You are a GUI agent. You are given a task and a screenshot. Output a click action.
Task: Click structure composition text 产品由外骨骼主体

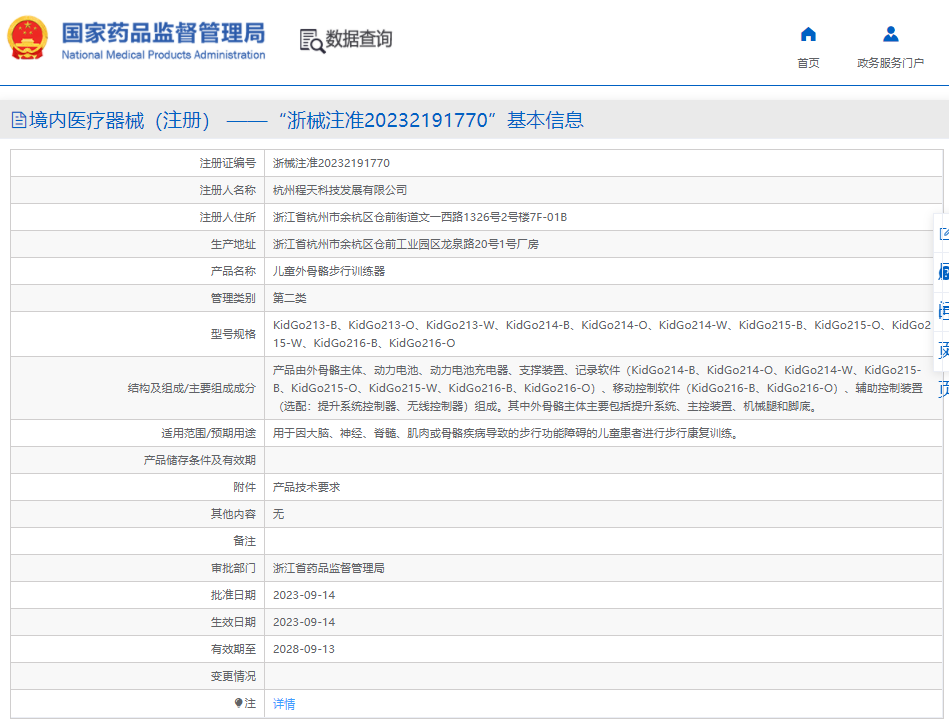(599, 388)
